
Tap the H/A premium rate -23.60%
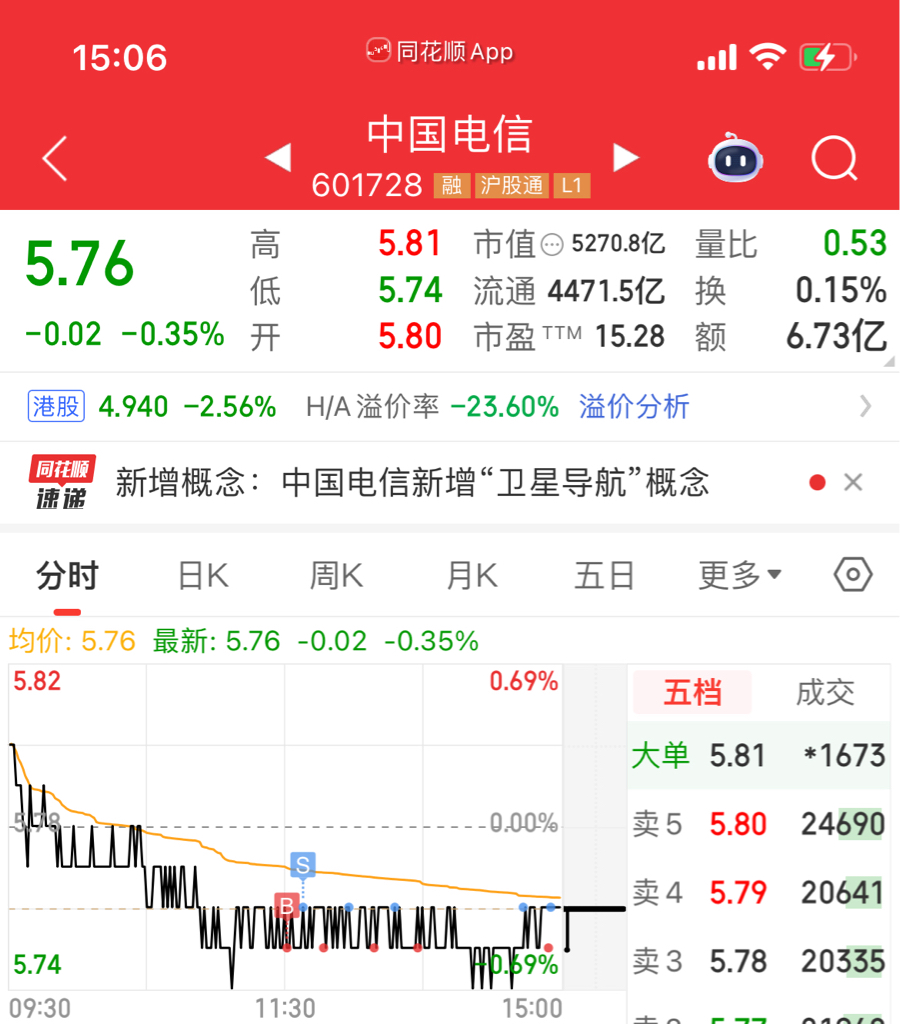[505, 406]
